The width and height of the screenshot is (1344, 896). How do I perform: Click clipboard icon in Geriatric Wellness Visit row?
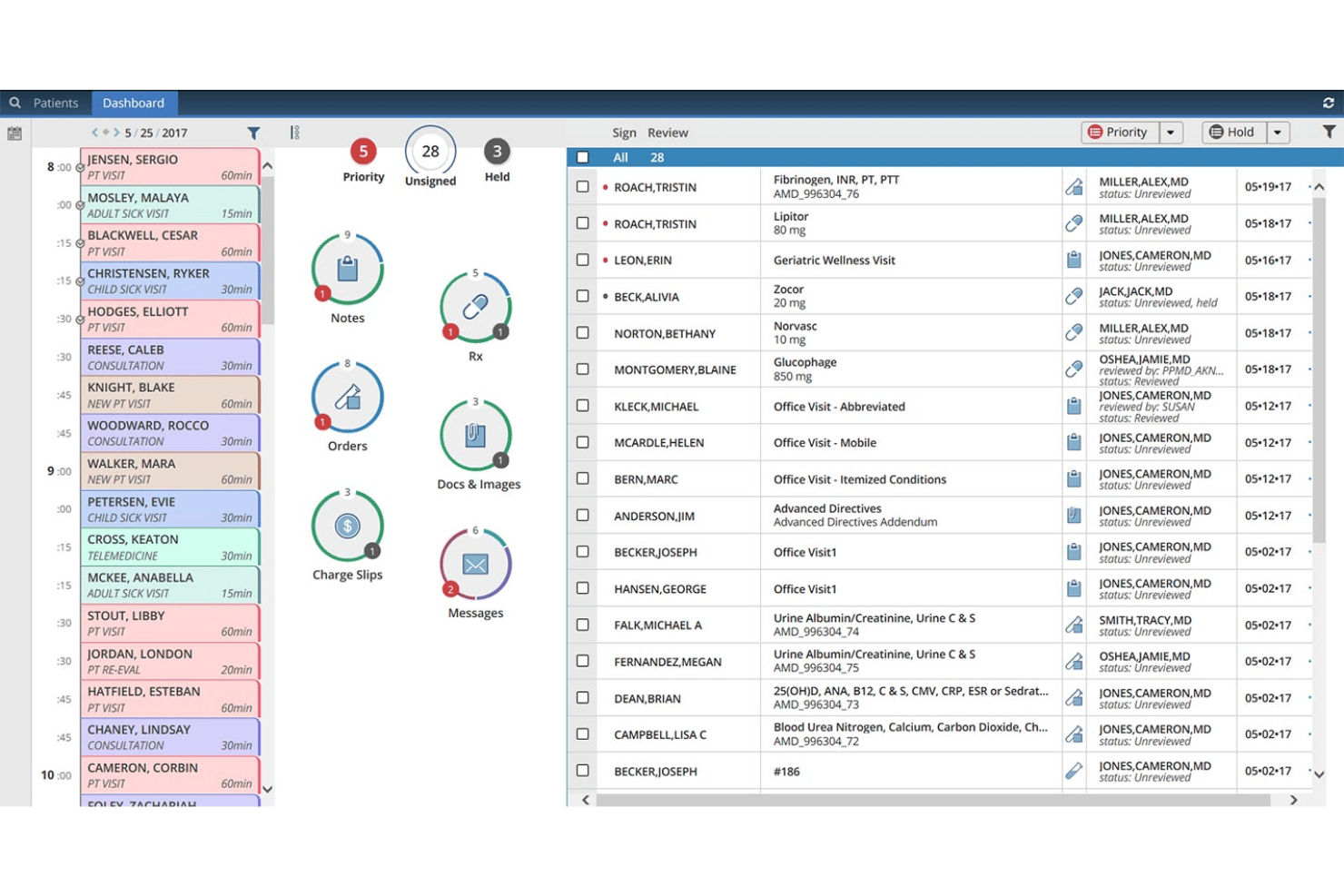(x=1073, y=260)
